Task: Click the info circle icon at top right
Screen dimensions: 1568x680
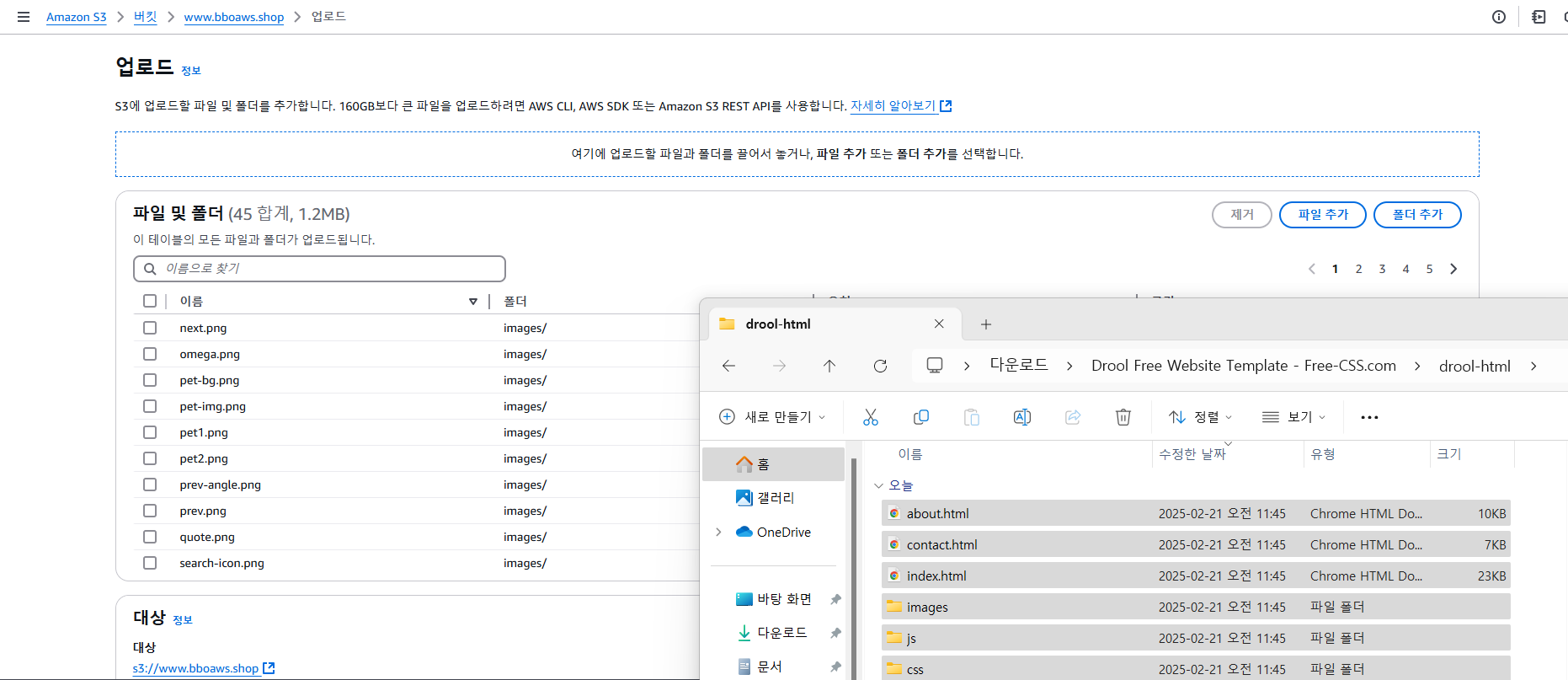Action: (1499, 17)
